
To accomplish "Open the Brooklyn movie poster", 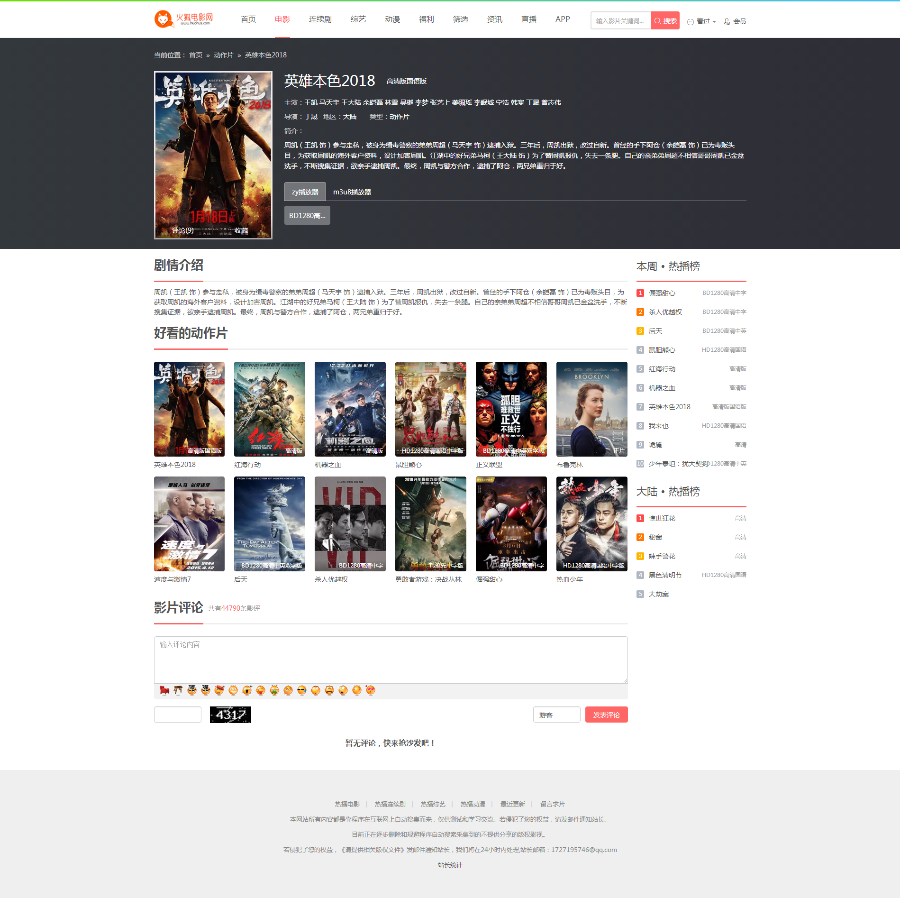I will (592, 409).
